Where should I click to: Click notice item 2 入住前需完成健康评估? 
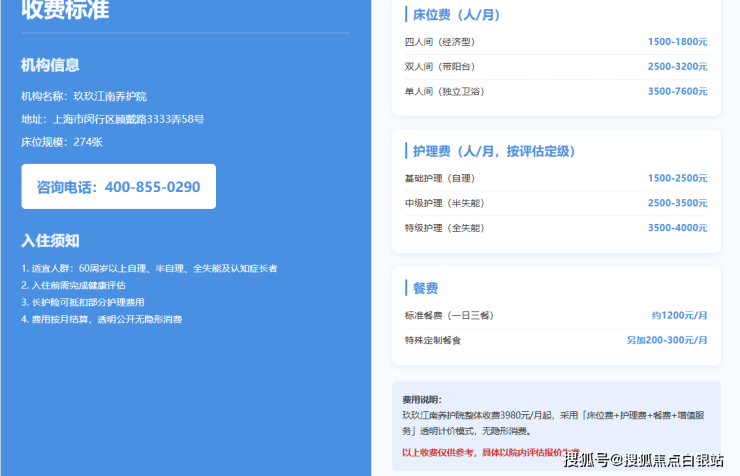[x=73, y=285]
